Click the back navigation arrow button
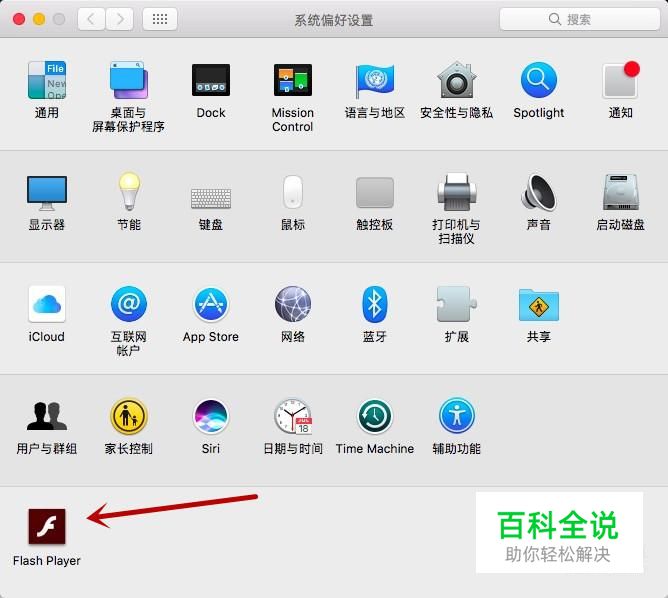The image size is (668, 598). (x=91, y=19)
